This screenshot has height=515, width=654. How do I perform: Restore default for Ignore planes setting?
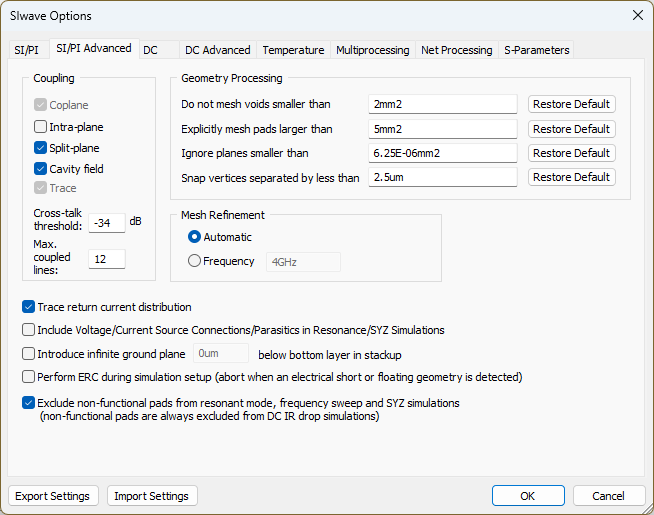[x=571, y=153]
